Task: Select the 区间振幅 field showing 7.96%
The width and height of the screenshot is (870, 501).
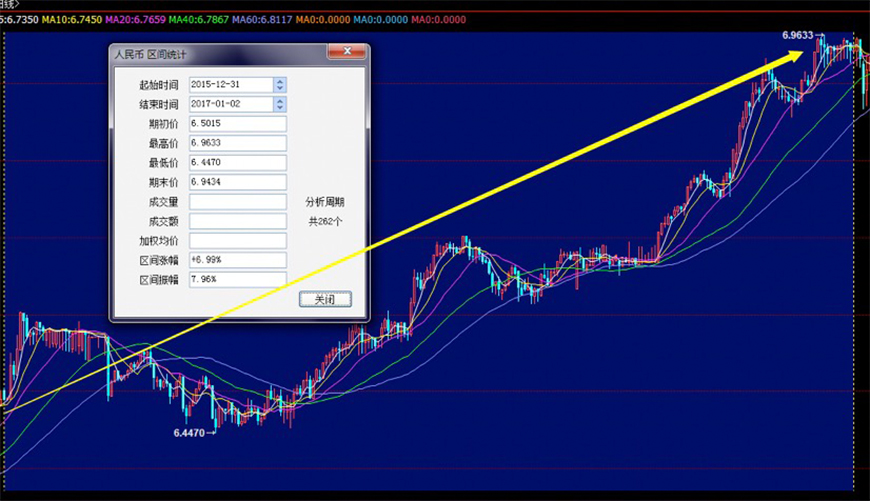Action: click(237, 279)
